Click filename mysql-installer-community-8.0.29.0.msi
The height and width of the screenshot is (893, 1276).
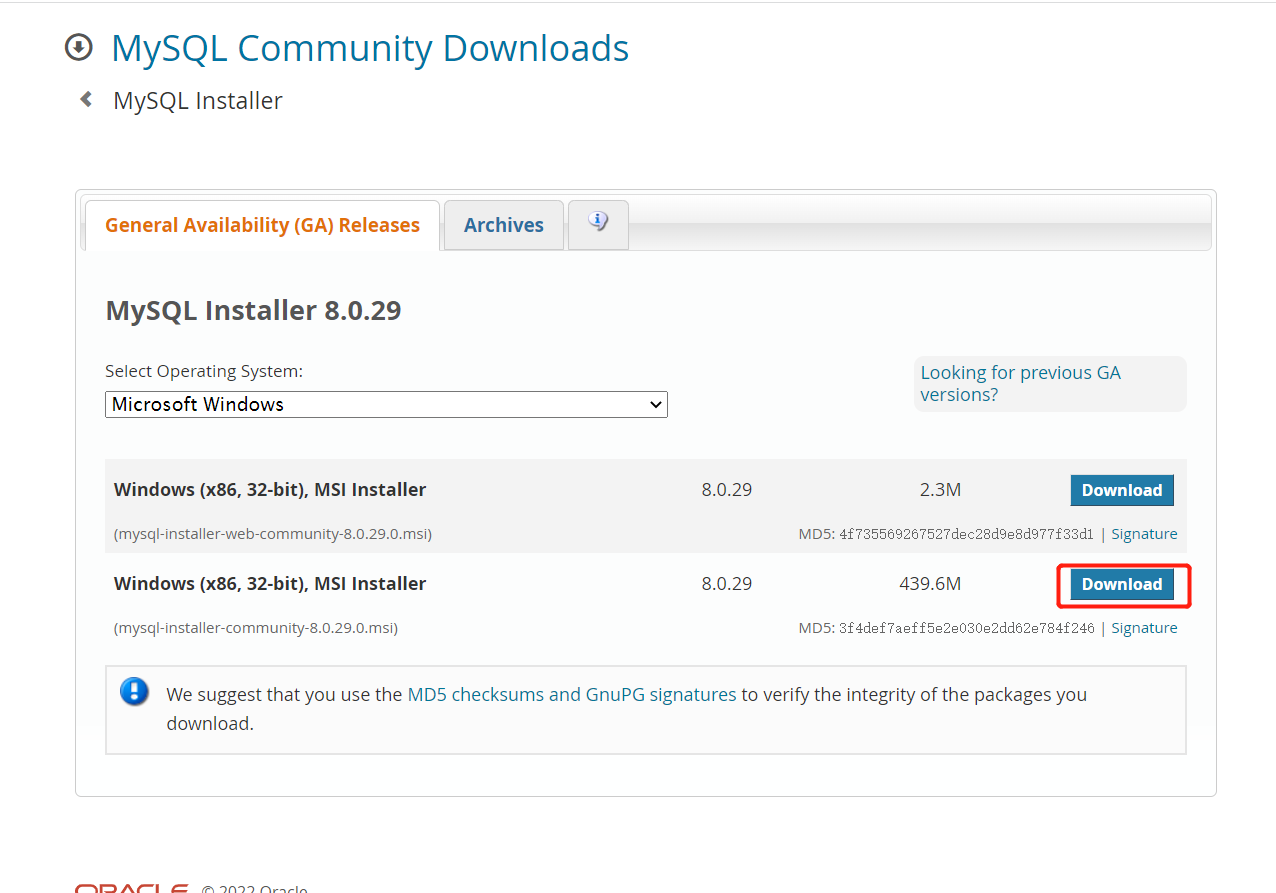[256, 628]
